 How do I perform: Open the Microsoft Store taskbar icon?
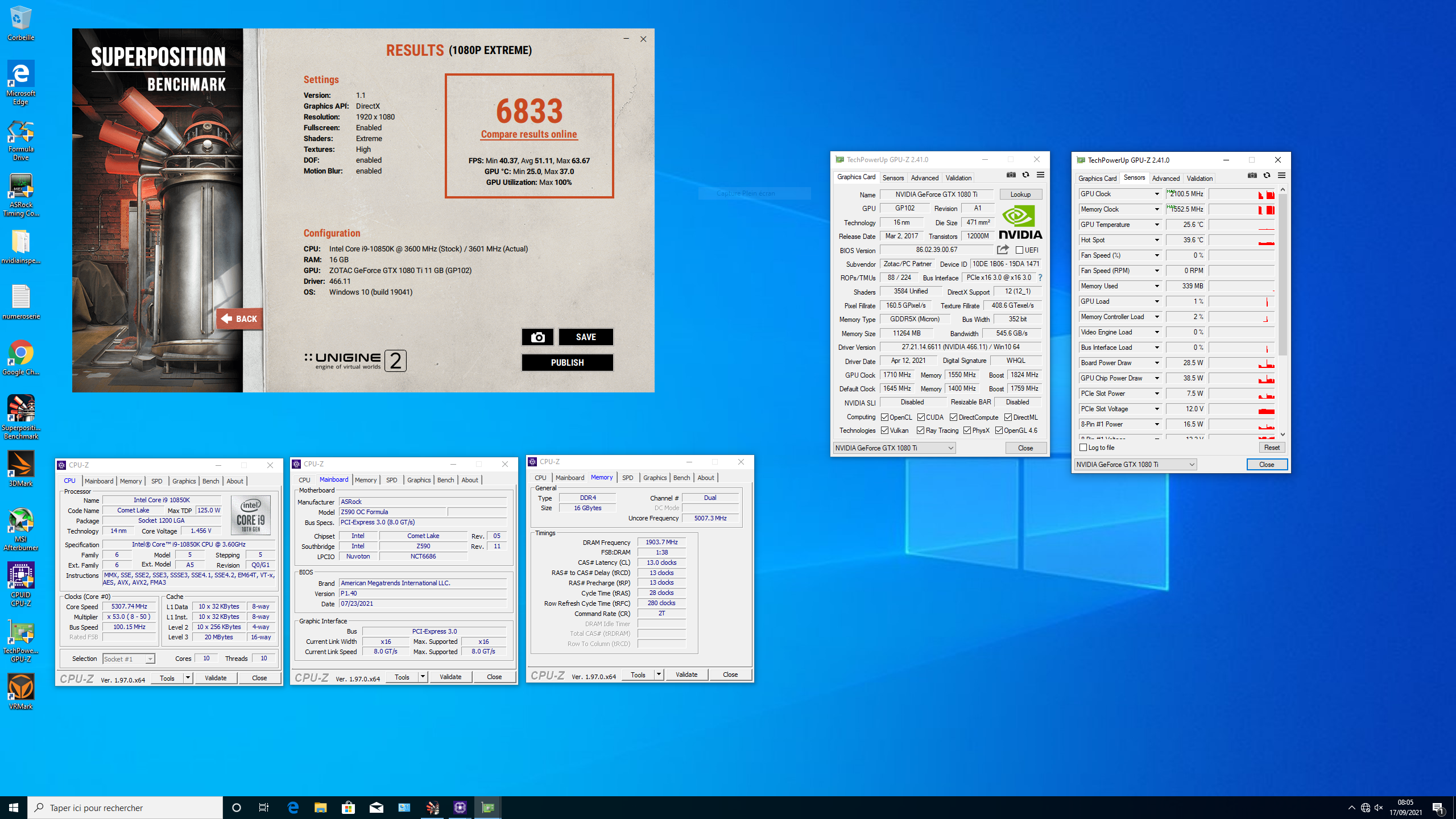349,808
